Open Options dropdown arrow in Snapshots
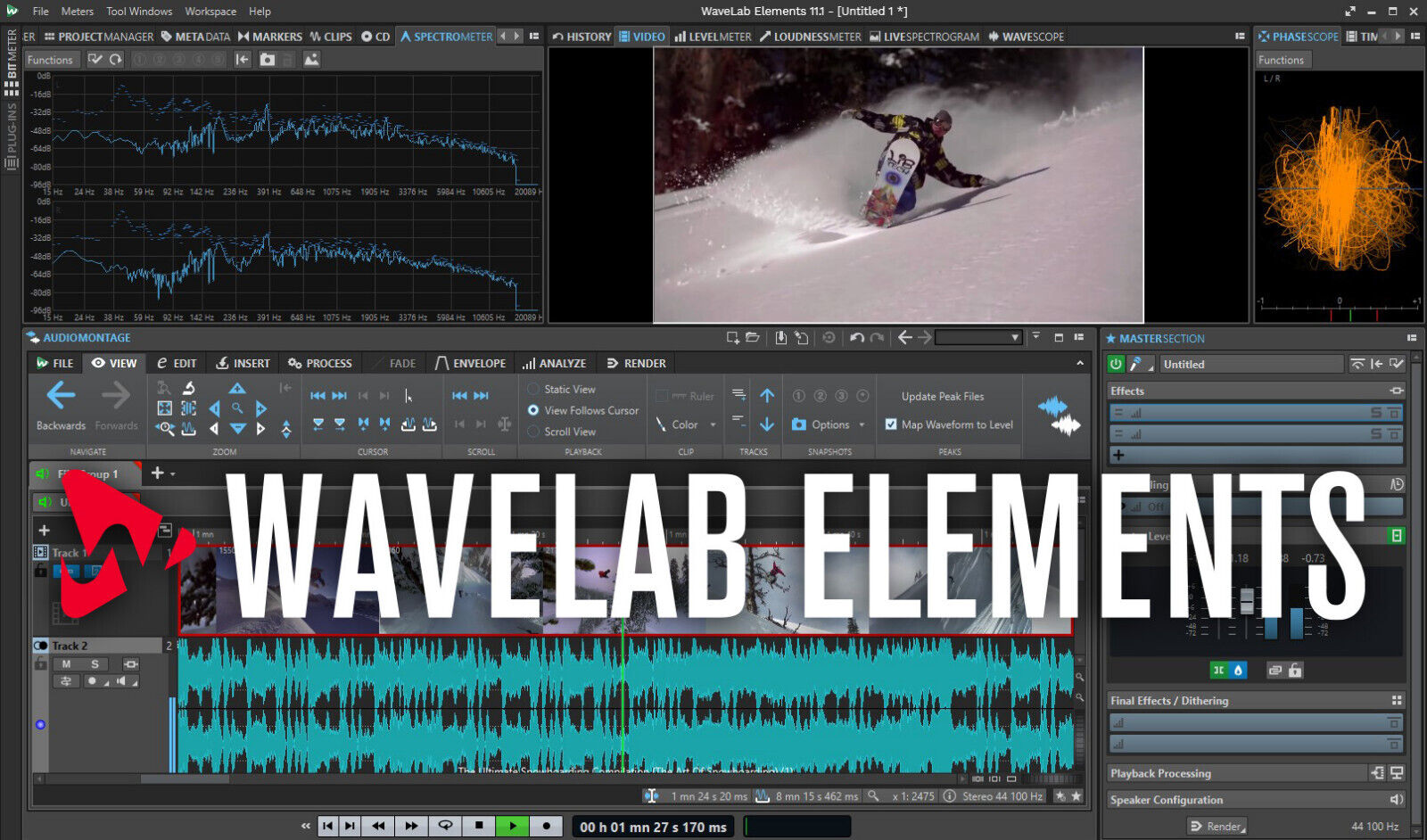Image resolution: width=1427 pixels, height=840 pixels. click(x=862, y=425)
